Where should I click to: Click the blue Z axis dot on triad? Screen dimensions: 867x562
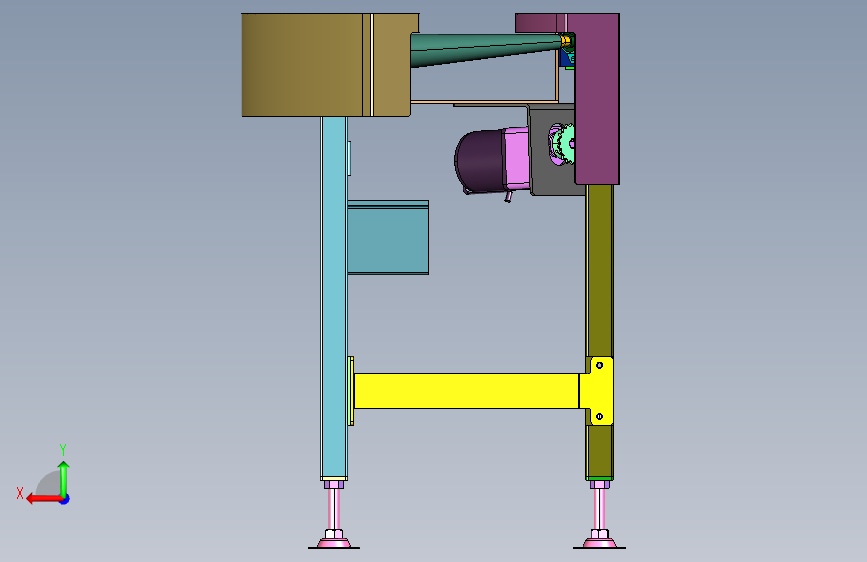point(65,499)
